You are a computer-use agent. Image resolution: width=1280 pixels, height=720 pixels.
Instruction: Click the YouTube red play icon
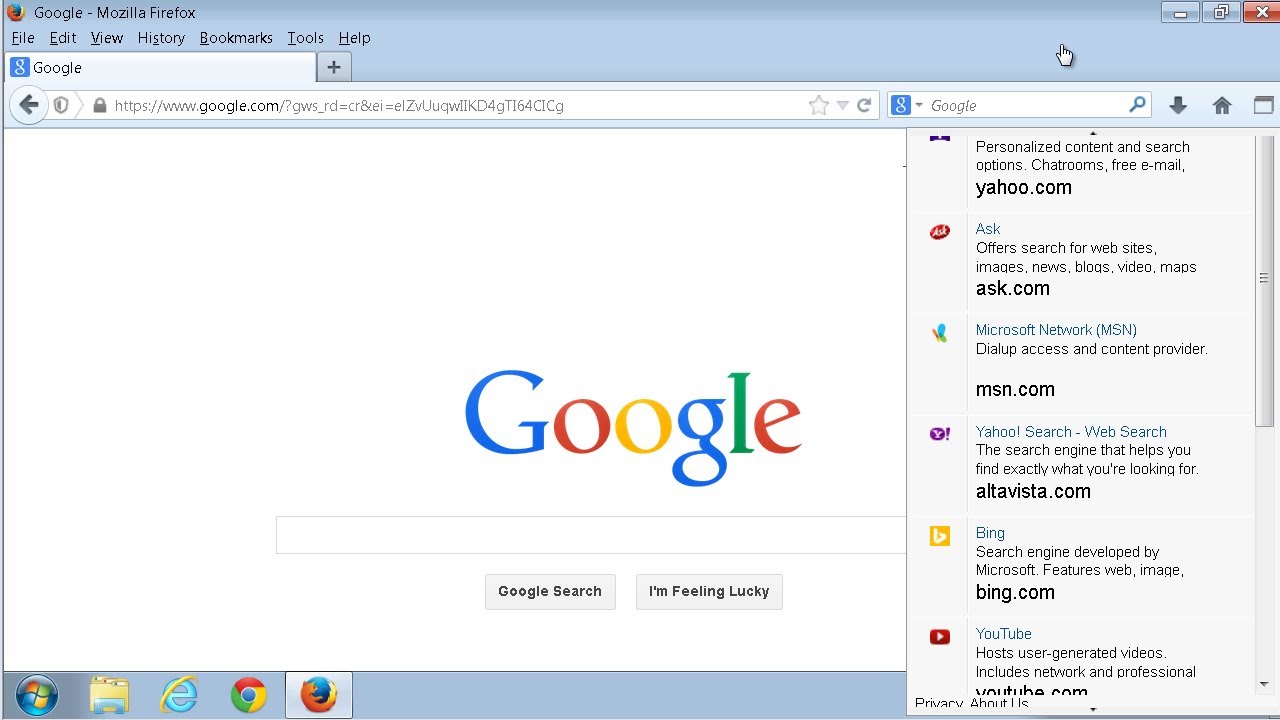pos(940,637)
